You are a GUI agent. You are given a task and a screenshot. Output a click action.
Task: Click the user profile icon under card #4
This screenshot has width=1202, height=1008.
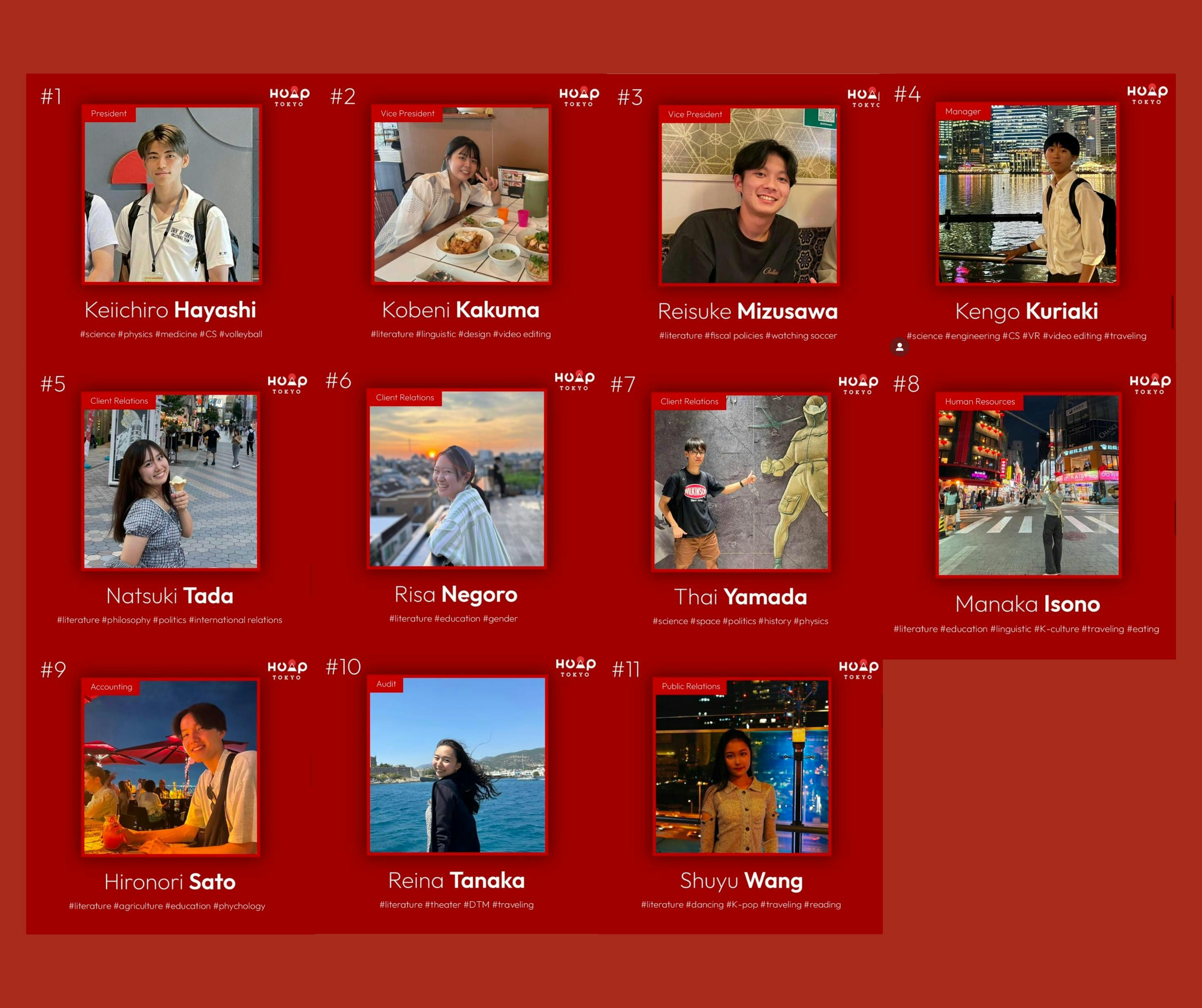pyautogui.click(x=899, y=347)
